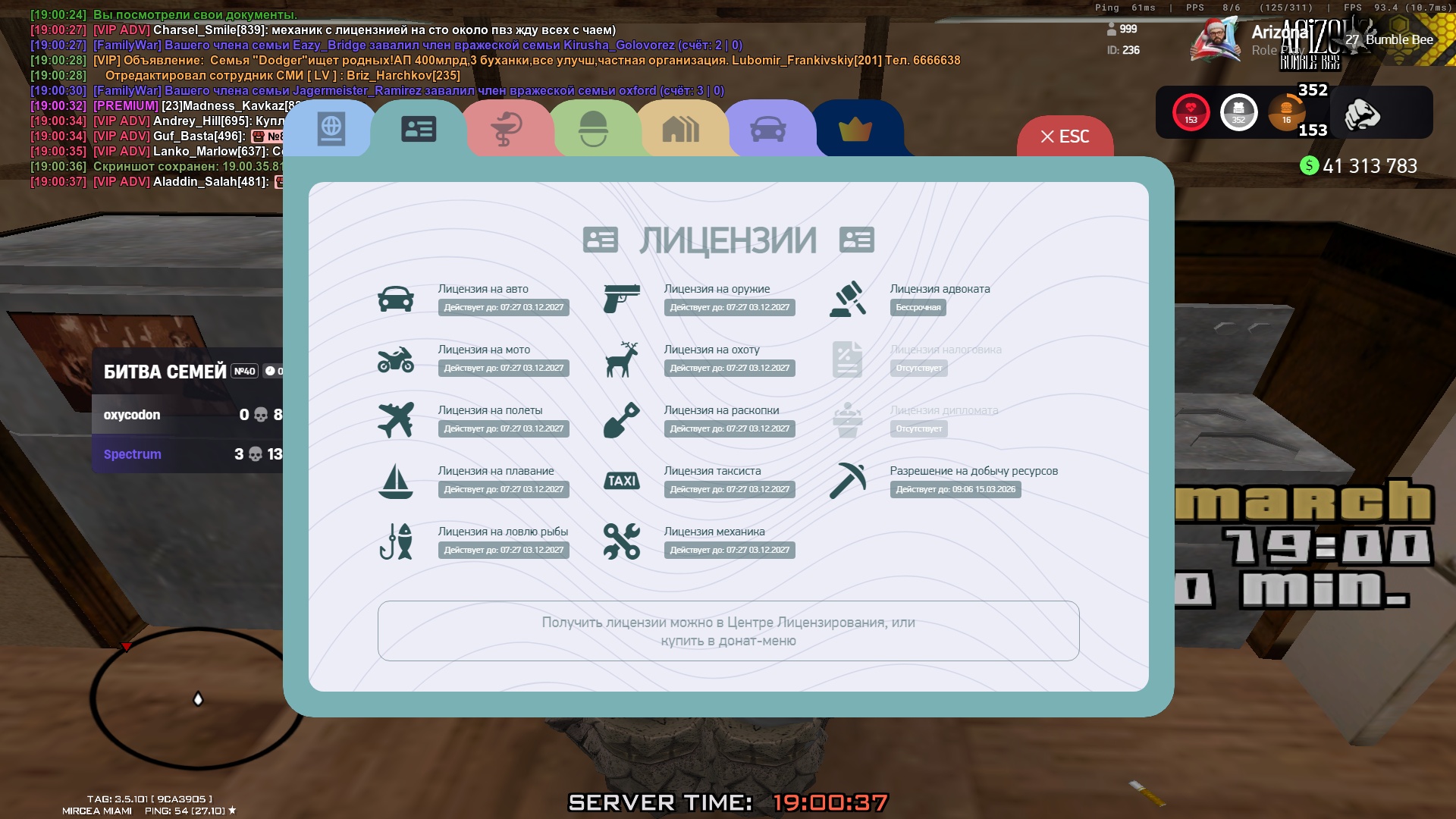Select the military helmet tab

pos(593,129)
